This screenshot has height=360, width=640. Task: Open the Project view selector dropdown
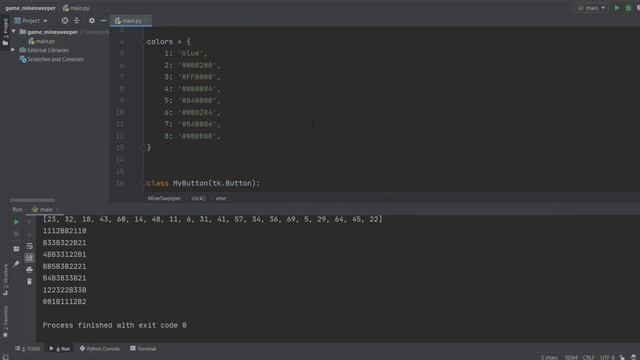(31, 20)
